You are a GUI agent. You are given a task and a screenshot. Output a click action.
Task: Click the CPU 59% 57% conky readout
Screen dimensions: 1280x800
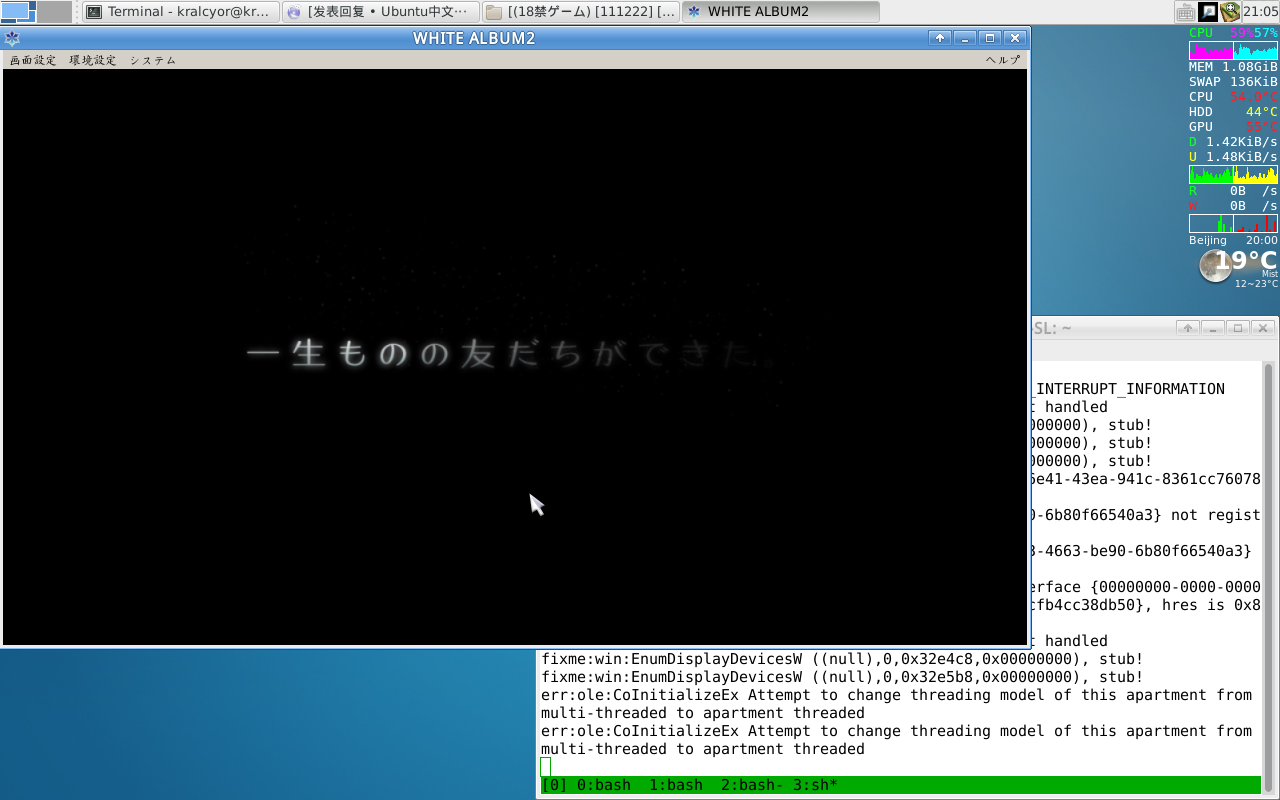click(1233, 33)
